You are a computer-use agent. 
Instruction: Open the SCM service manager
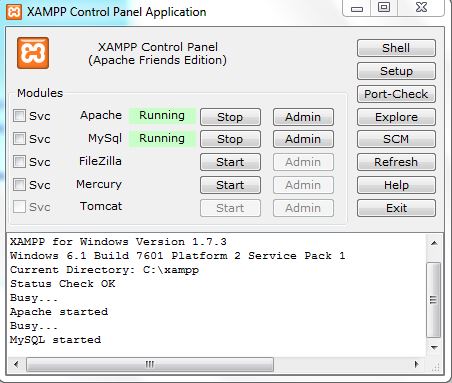click(x=396, y=139)
